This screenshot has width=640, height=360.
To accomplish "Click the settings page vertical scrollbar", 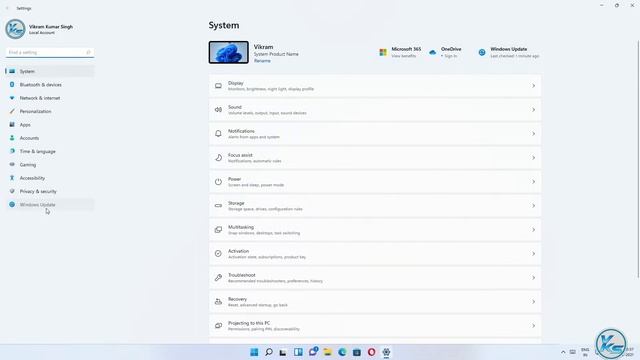I will [x=638, y=159].
